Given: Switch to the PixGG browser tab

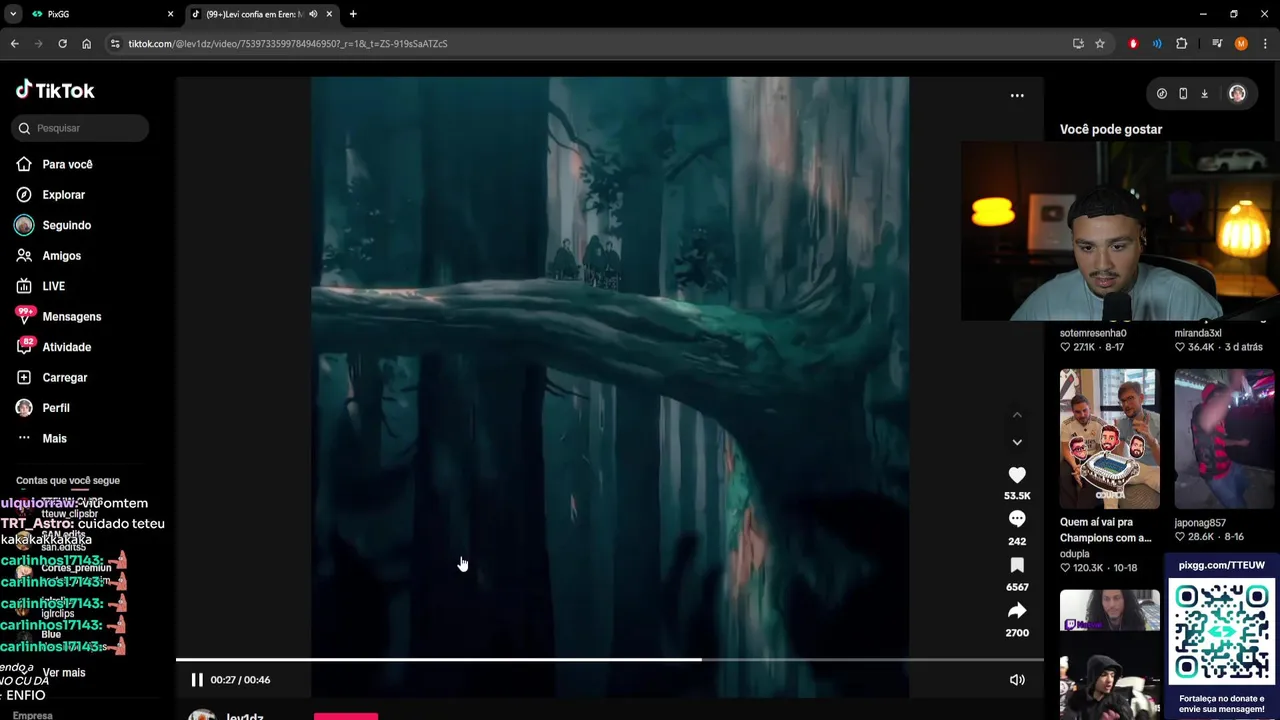Looking at the screenshot, I should click(x=100, y=14).
